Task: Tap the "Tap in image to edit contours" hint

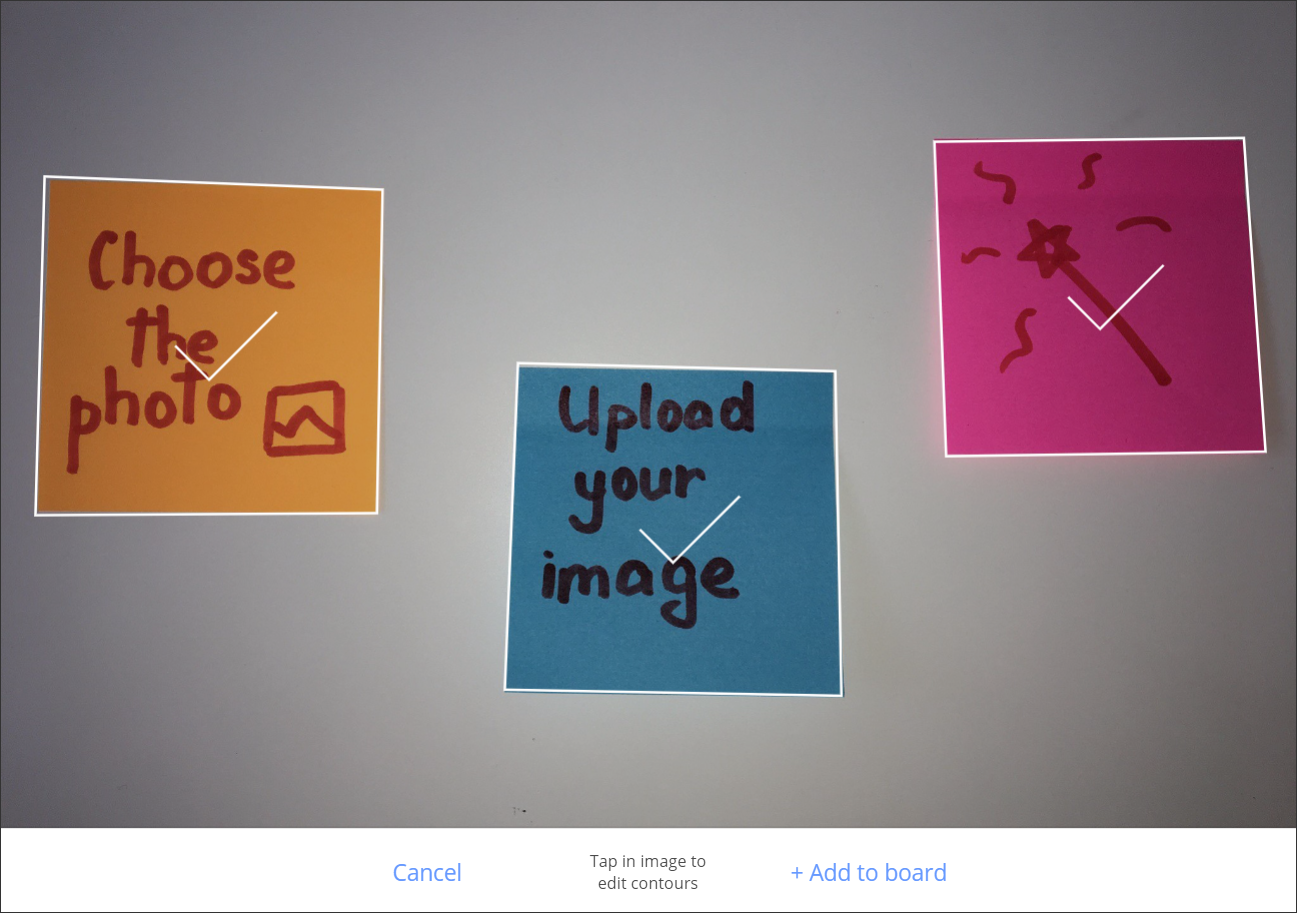Action: point(648,872)
